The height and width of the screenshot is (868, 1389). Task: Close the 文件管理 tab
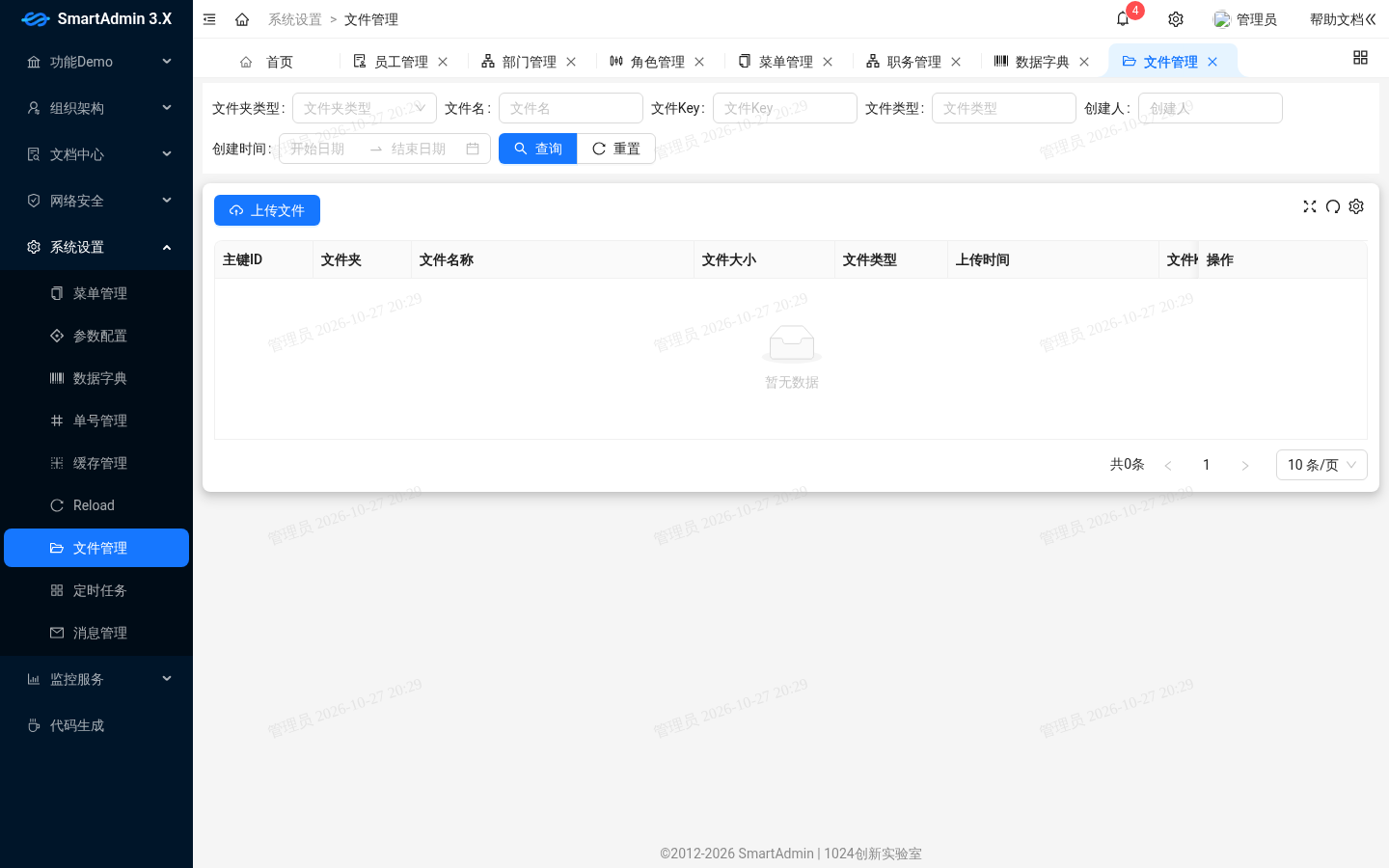coord(1212,62)
